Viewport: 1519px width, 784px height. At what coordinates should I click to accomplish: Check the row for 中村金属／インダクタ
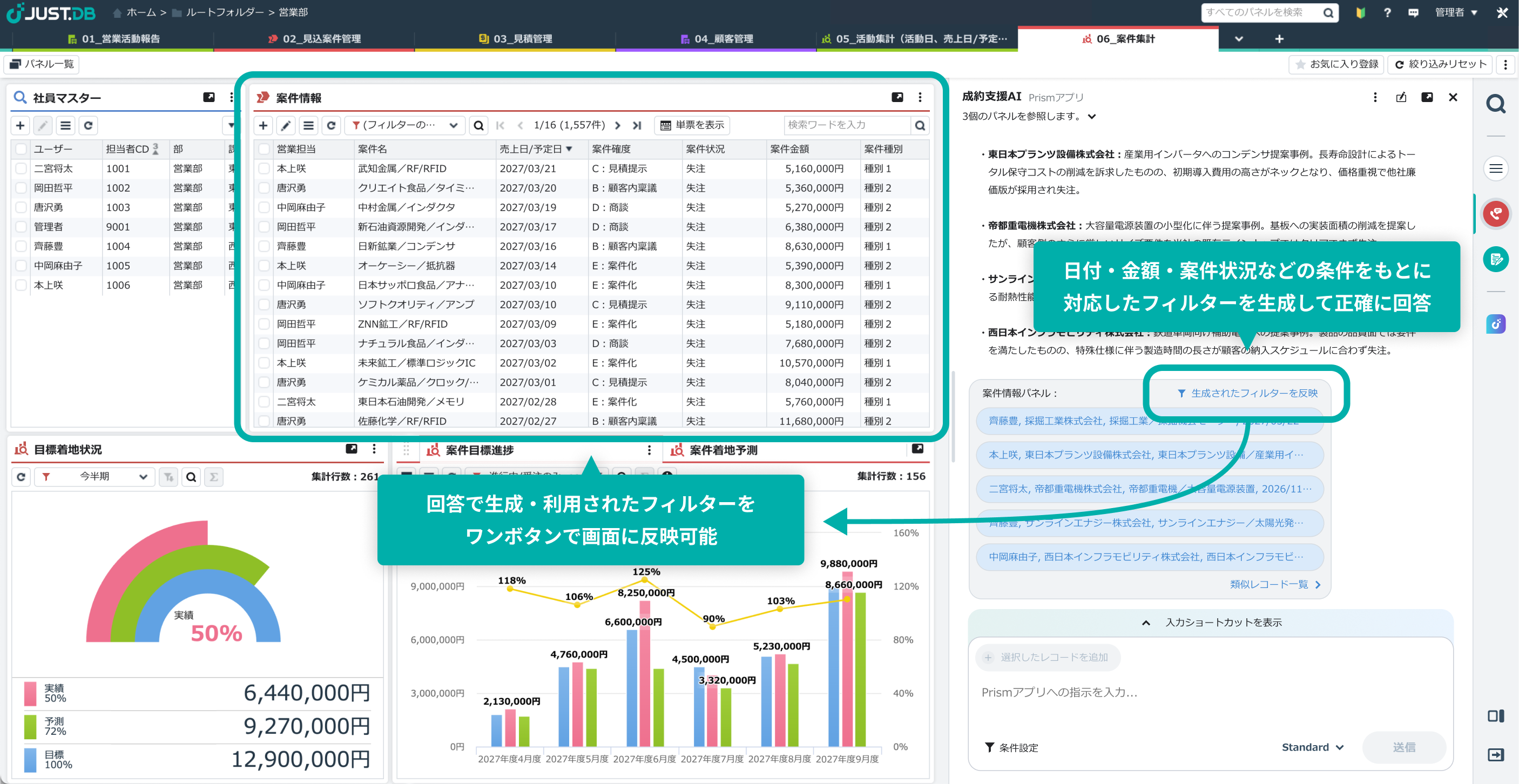point(264,207)
